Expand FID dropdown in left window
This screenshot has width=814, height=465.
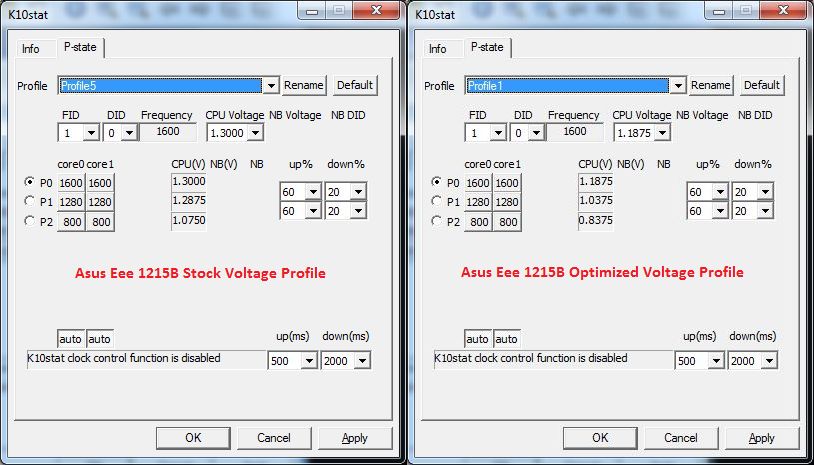[x=91, y=133]
